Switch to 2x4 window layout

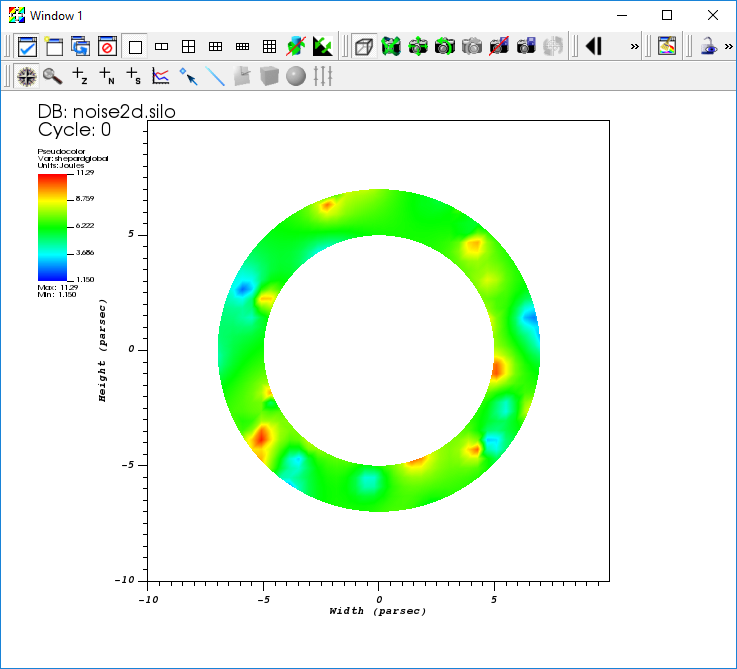coord(243,47)
